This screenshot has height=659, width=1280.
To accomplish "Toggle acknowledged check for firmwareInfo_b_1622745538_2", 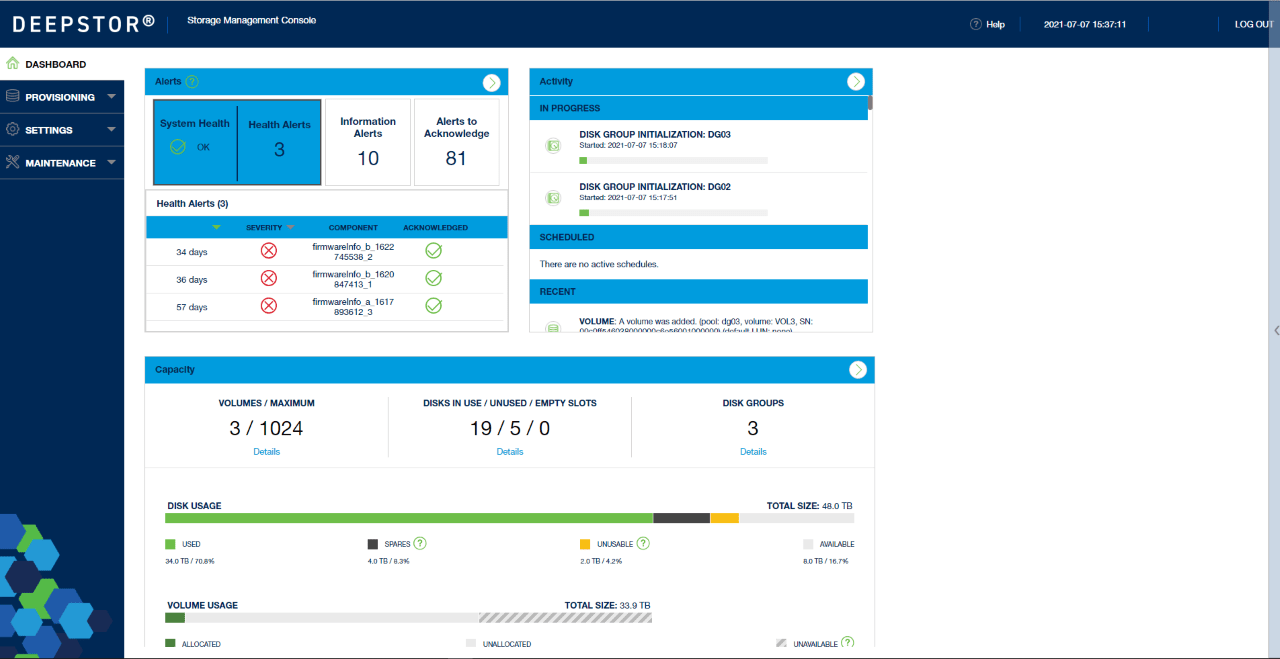I will 433,251.
